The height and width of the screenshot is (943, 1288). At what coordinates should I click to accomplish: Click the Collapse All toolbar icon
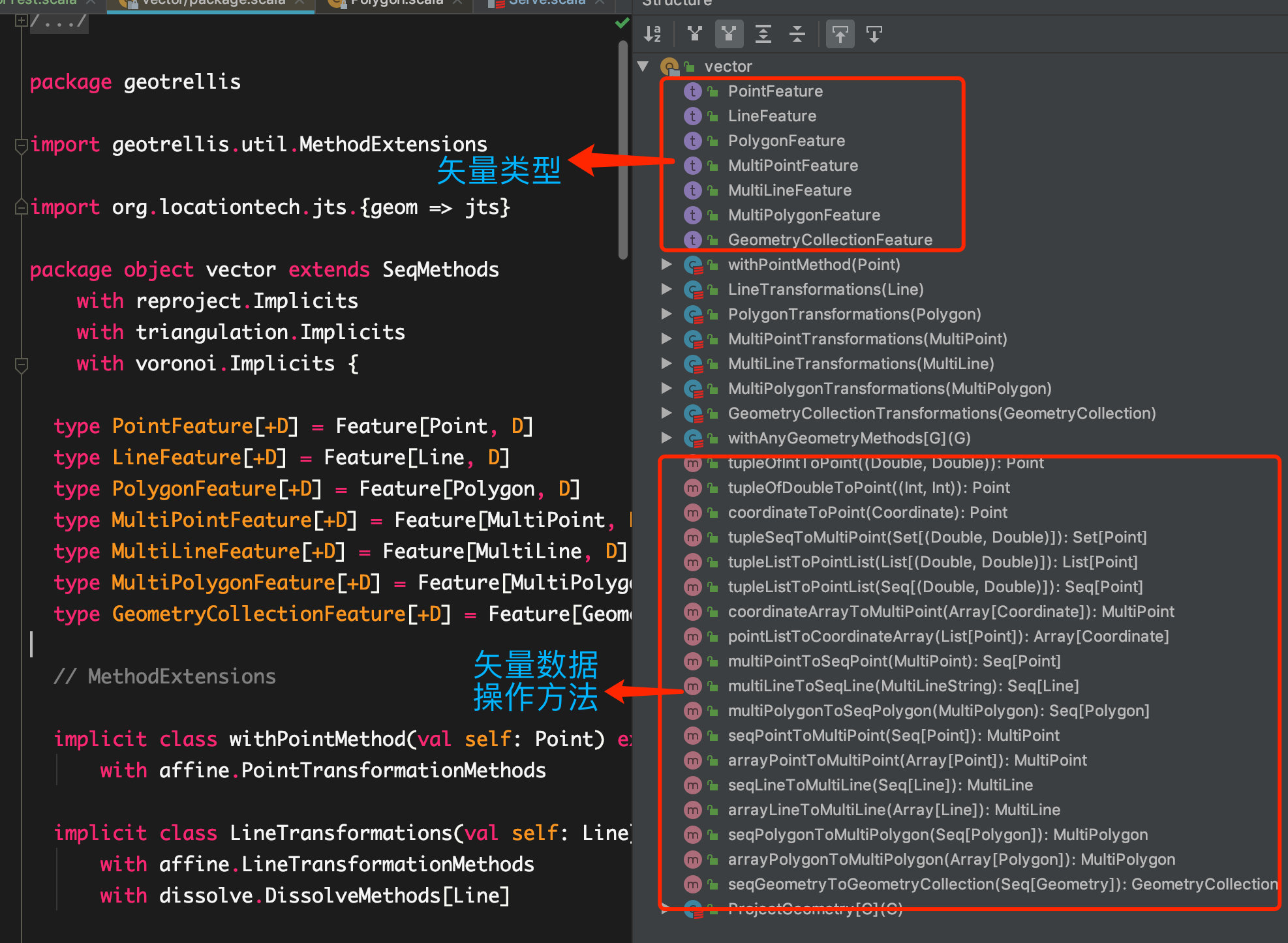coord(797,34)
